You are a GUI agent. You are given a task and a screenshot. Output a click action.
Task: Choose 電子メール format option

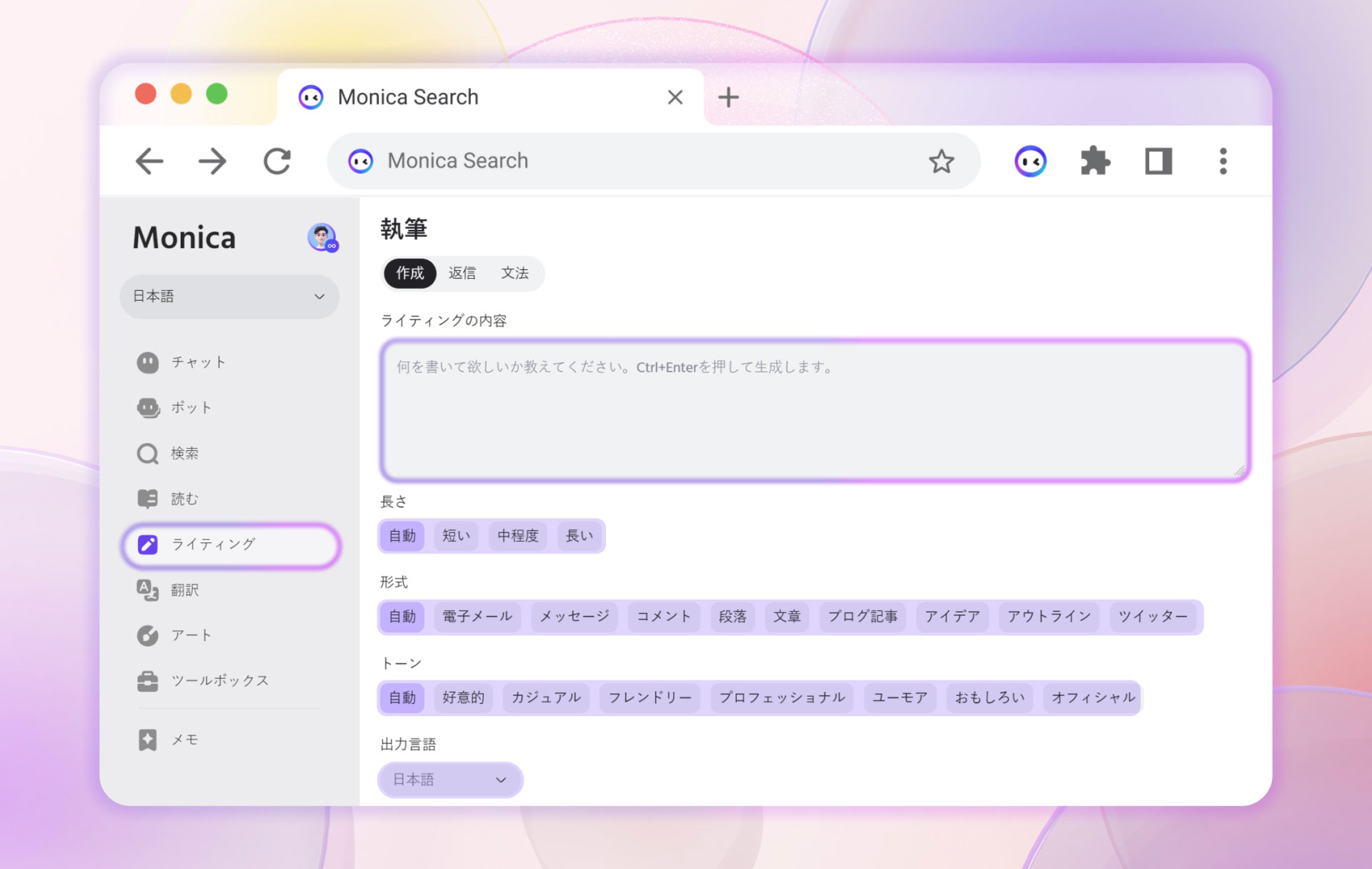point(477,617)
